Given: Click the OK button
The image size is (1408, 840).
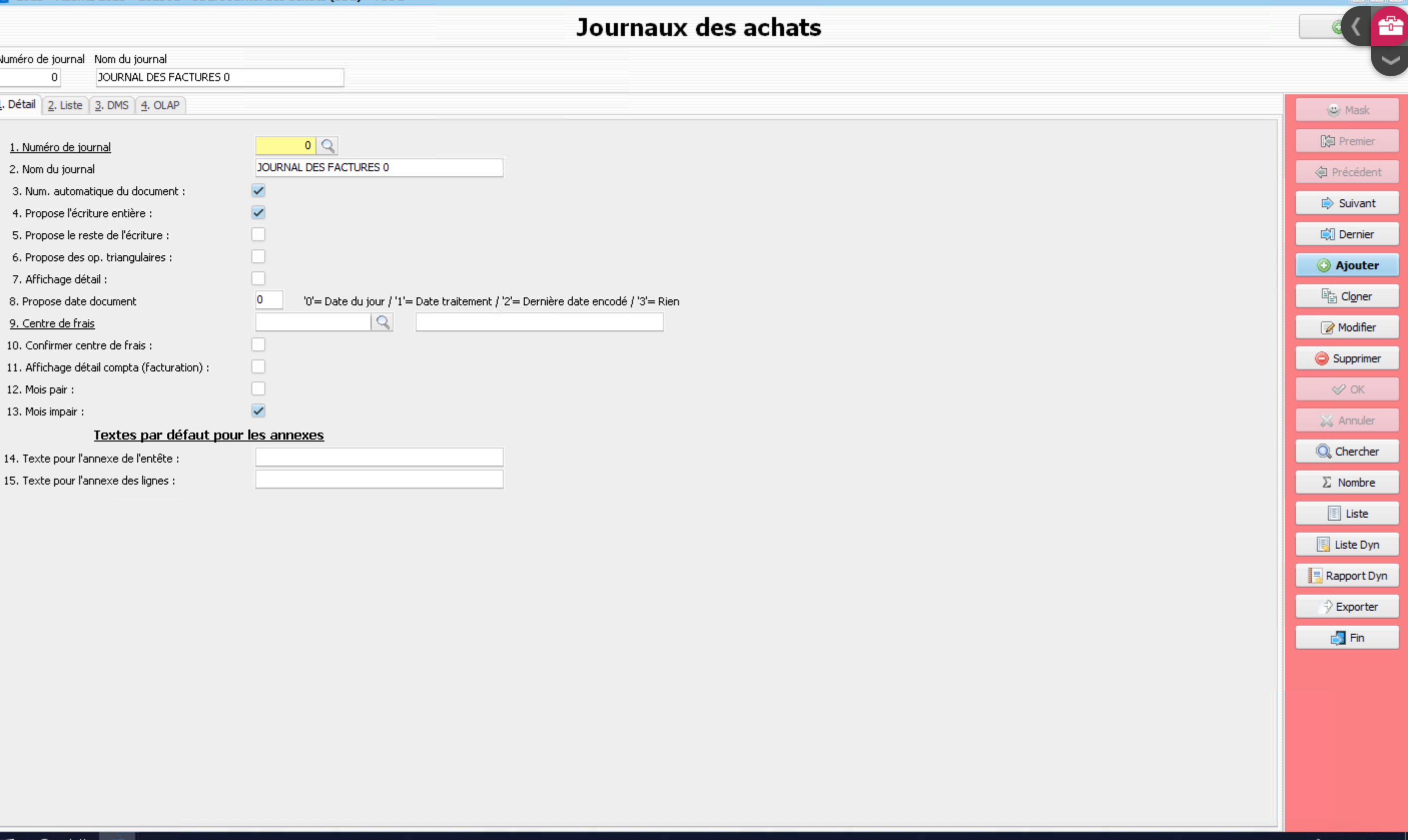Looking at the screenshot, I should click(1347, 389).
